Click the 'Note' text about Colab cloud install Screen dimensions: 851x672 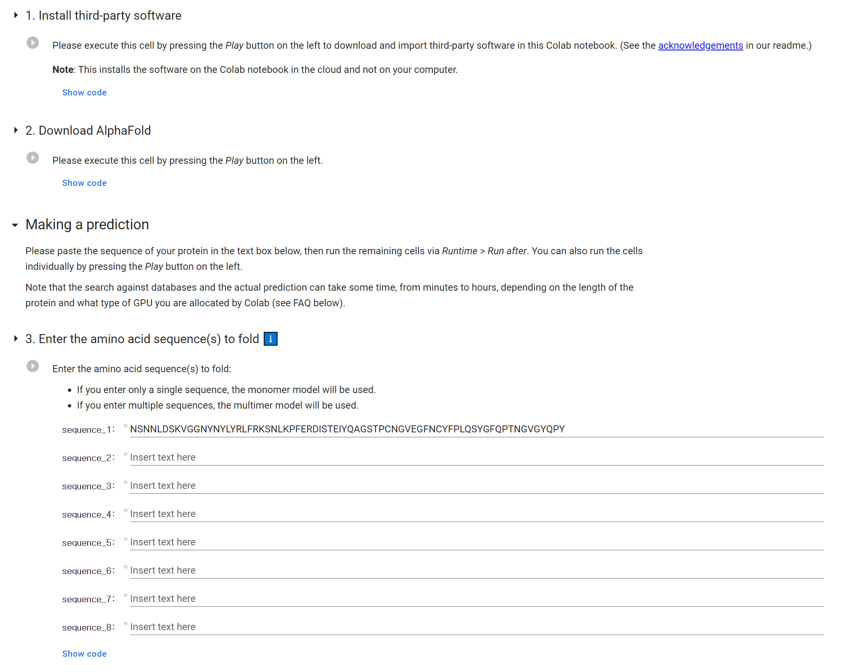point(255,70)
